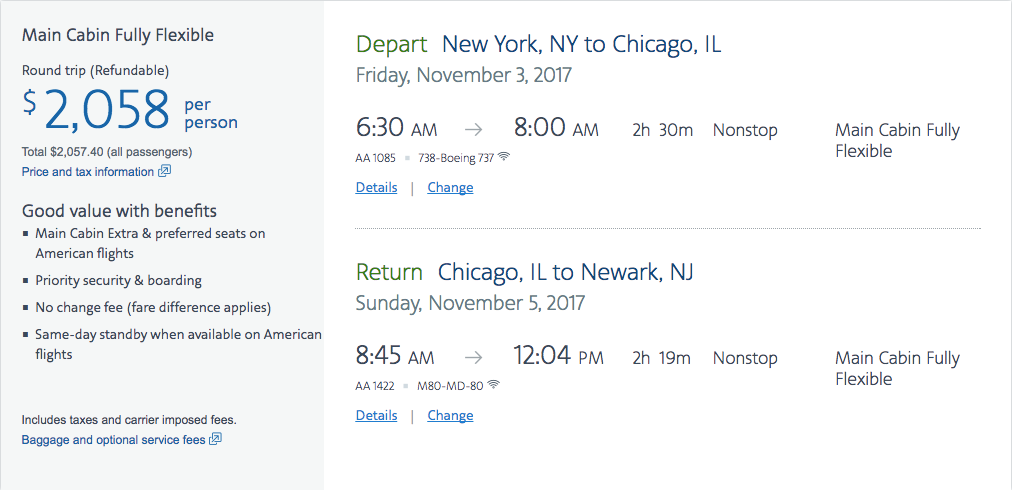Click the M80-MD-80 aircraft label
Image resolution: width=1012 pixels, height=490 pixels.
click(448, 386)
